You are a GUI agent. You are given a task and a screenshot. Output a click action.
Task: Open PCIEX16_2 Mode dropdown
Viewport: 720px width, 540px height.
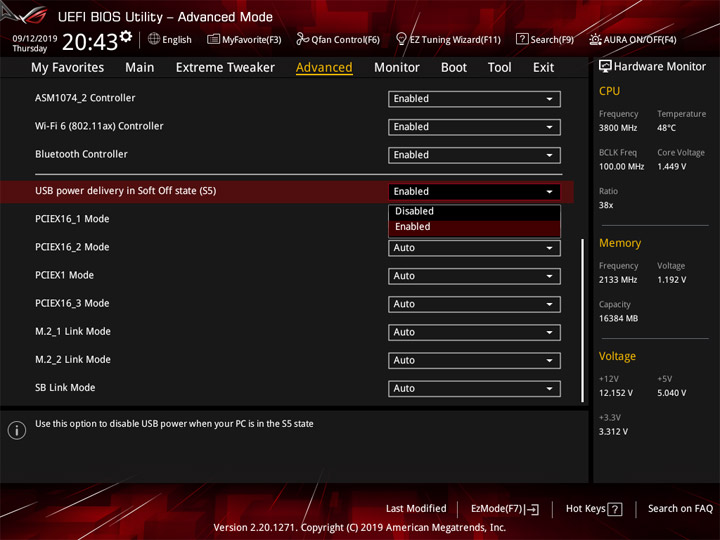(474, 248)
